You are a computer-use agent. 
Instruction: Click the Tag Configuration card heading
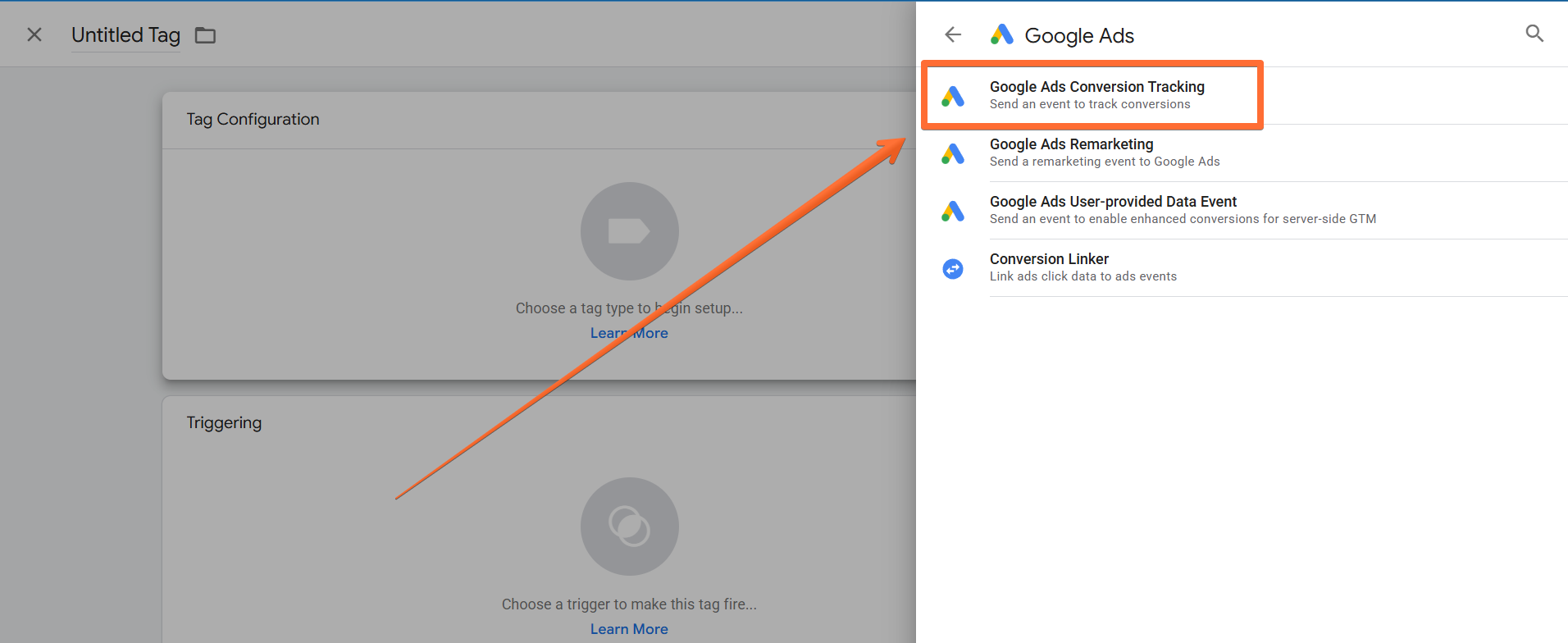[x=253, y=120]
